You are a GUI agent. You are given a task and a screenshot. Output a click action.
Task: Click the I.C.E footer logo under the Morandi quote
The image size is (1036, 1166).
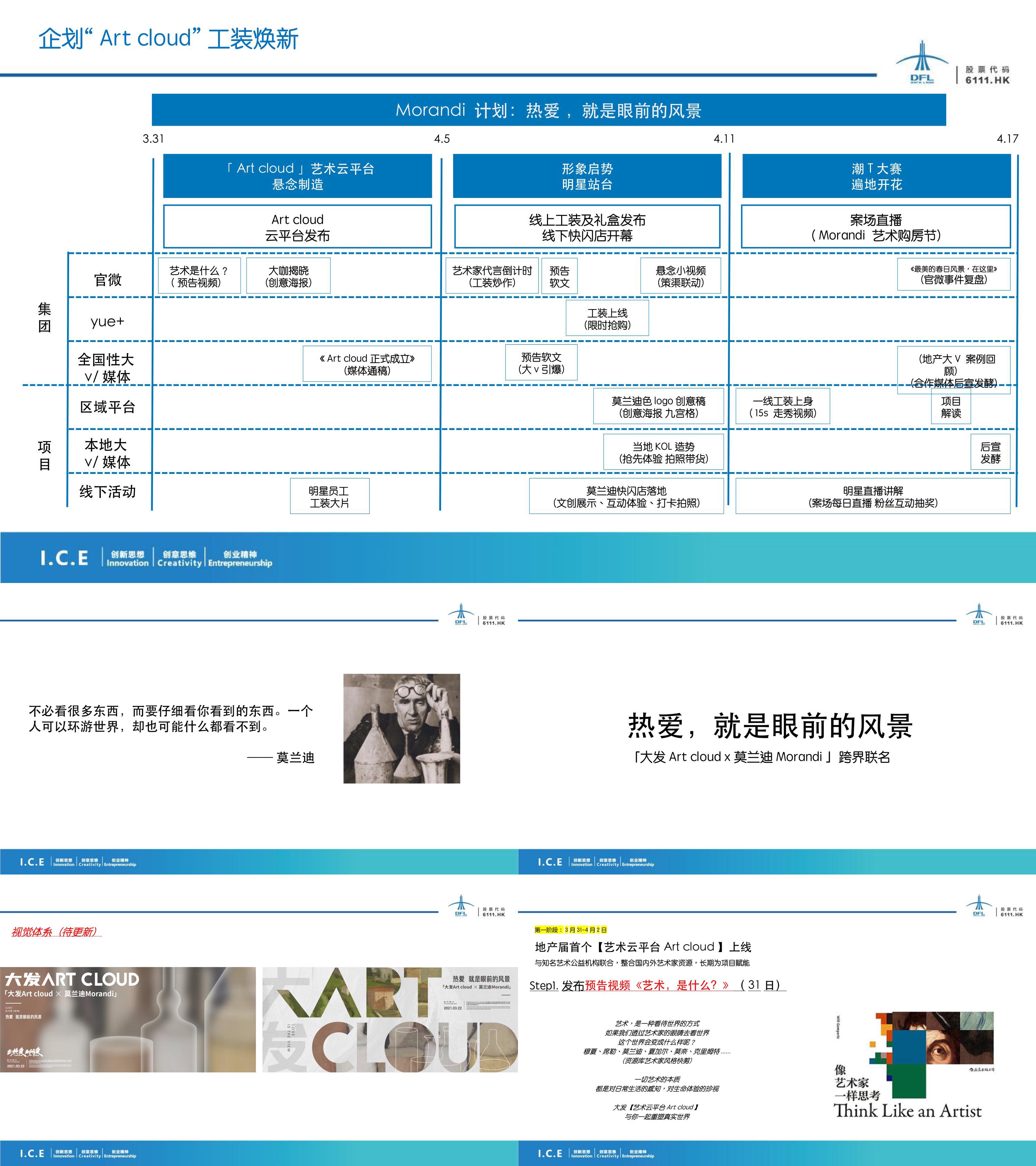[x=32, y=862]
